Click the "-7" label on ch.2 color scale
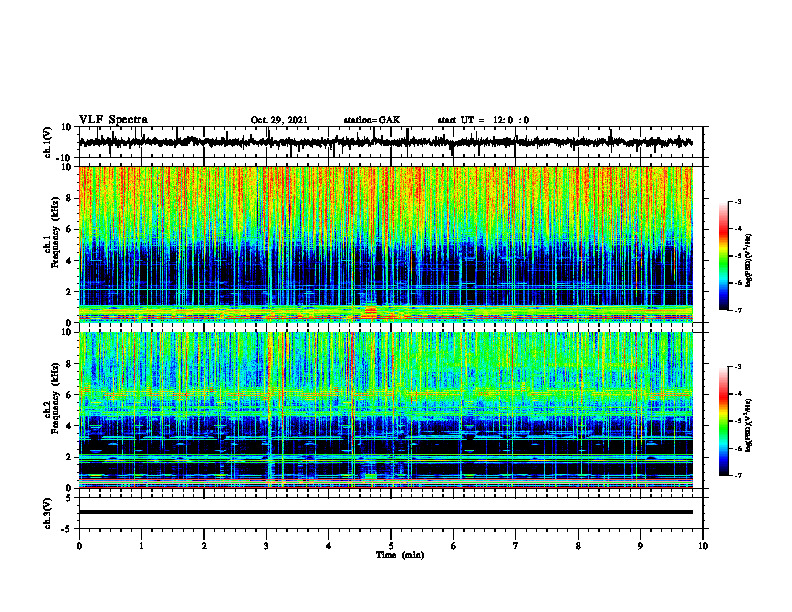792x612 pixels. [x=738, y=475]
